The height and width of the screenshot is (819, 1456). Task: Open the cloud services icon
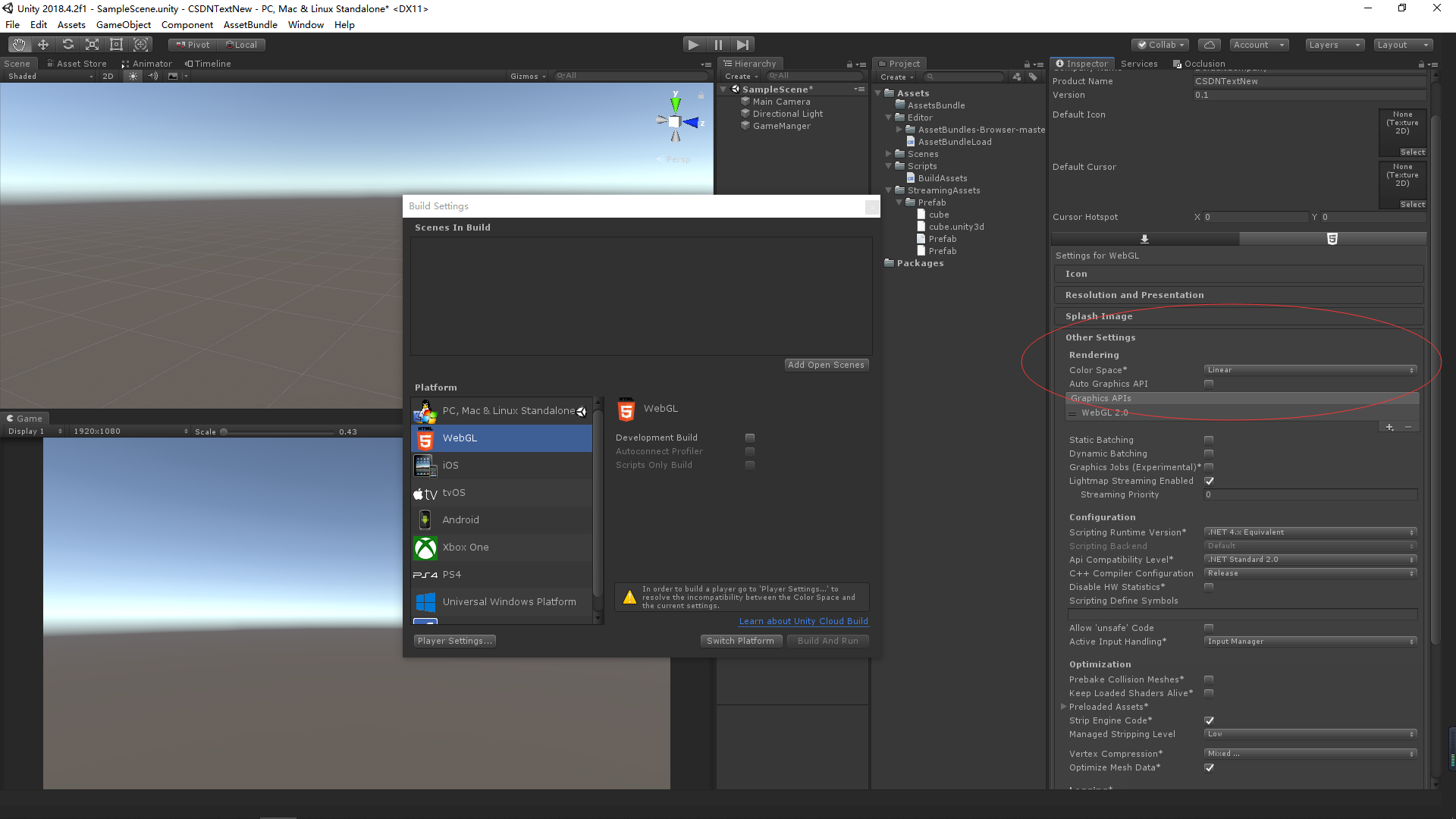click(1210, 45)
